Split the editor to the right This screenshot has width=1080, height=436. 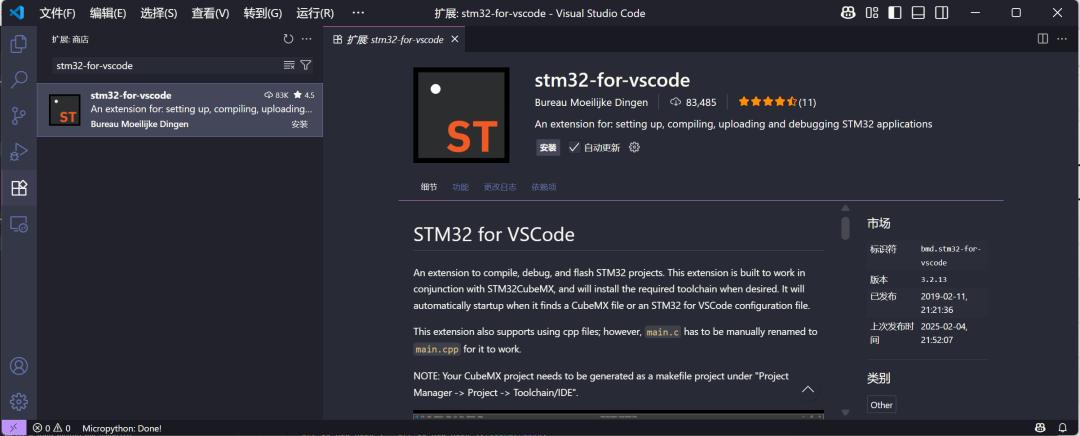pyautogui.click(x=1043, y=39)
